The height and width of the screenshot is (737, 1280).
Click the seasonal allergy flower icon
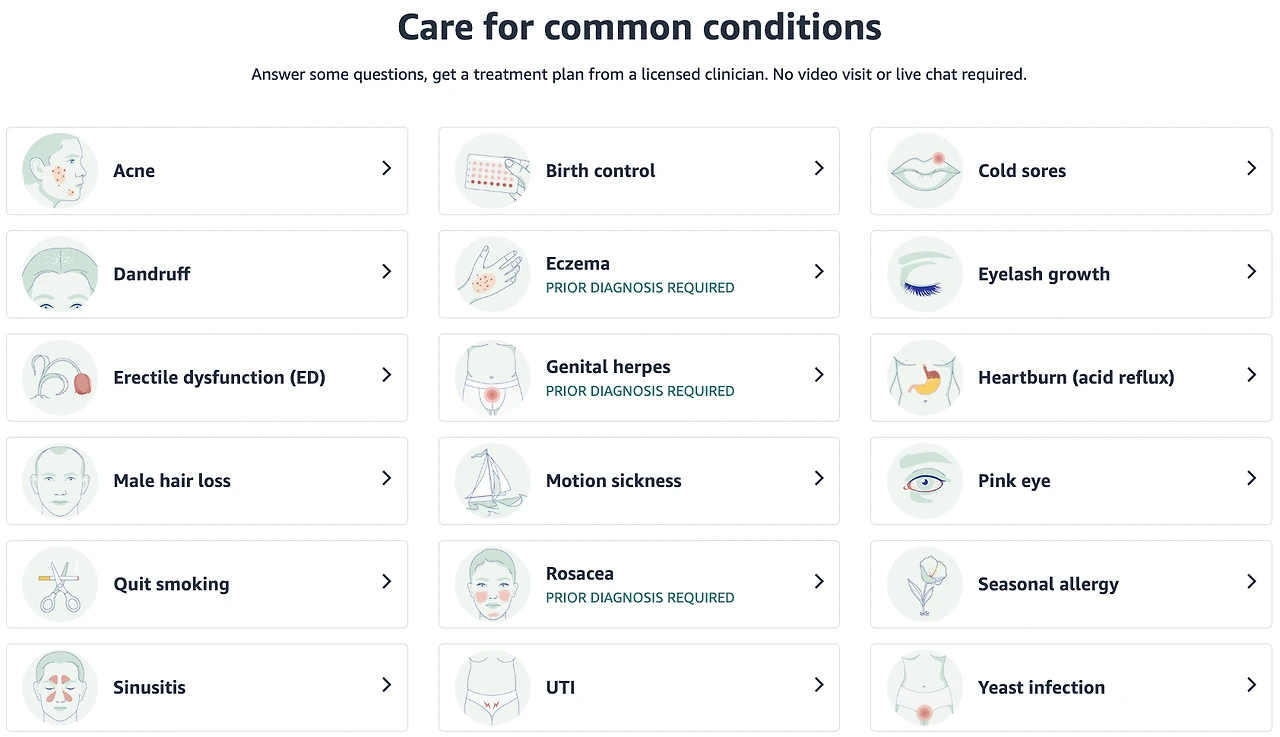click(925, 584)
